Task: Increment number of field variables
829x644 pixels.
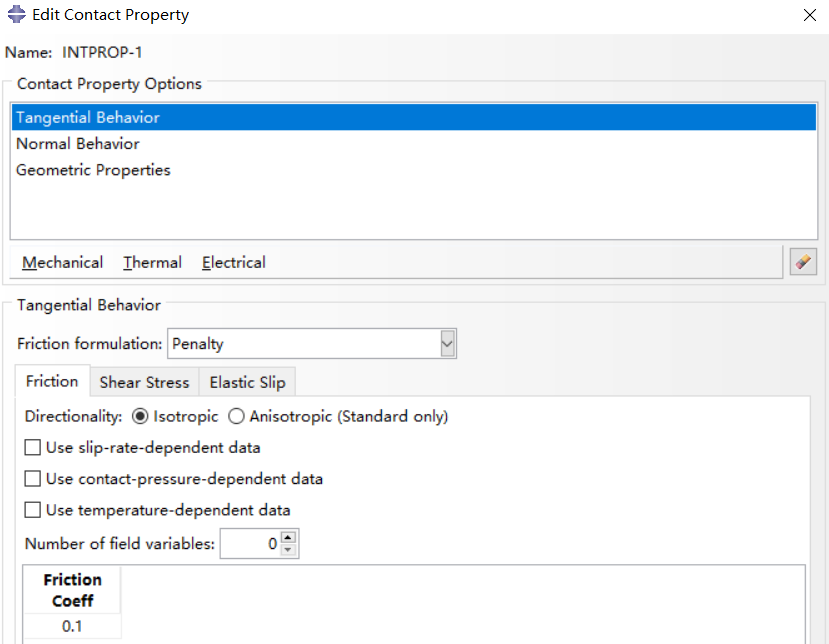Action: (288, 537)
